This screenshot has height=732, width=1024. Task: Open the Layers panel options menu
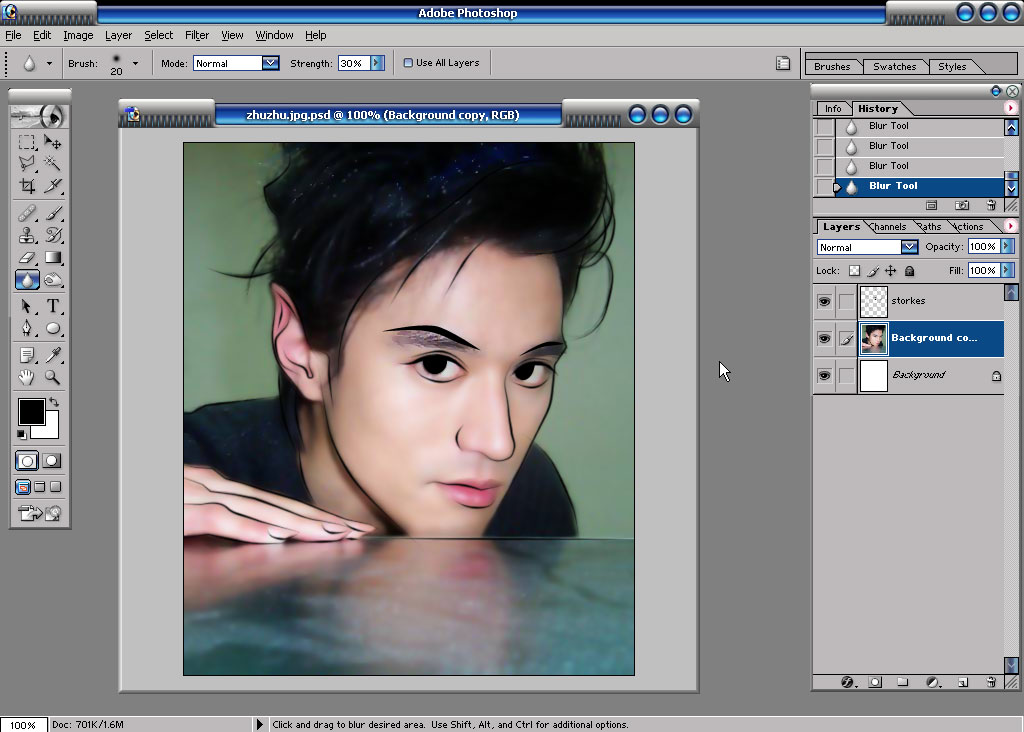(x=1010, y=226)
